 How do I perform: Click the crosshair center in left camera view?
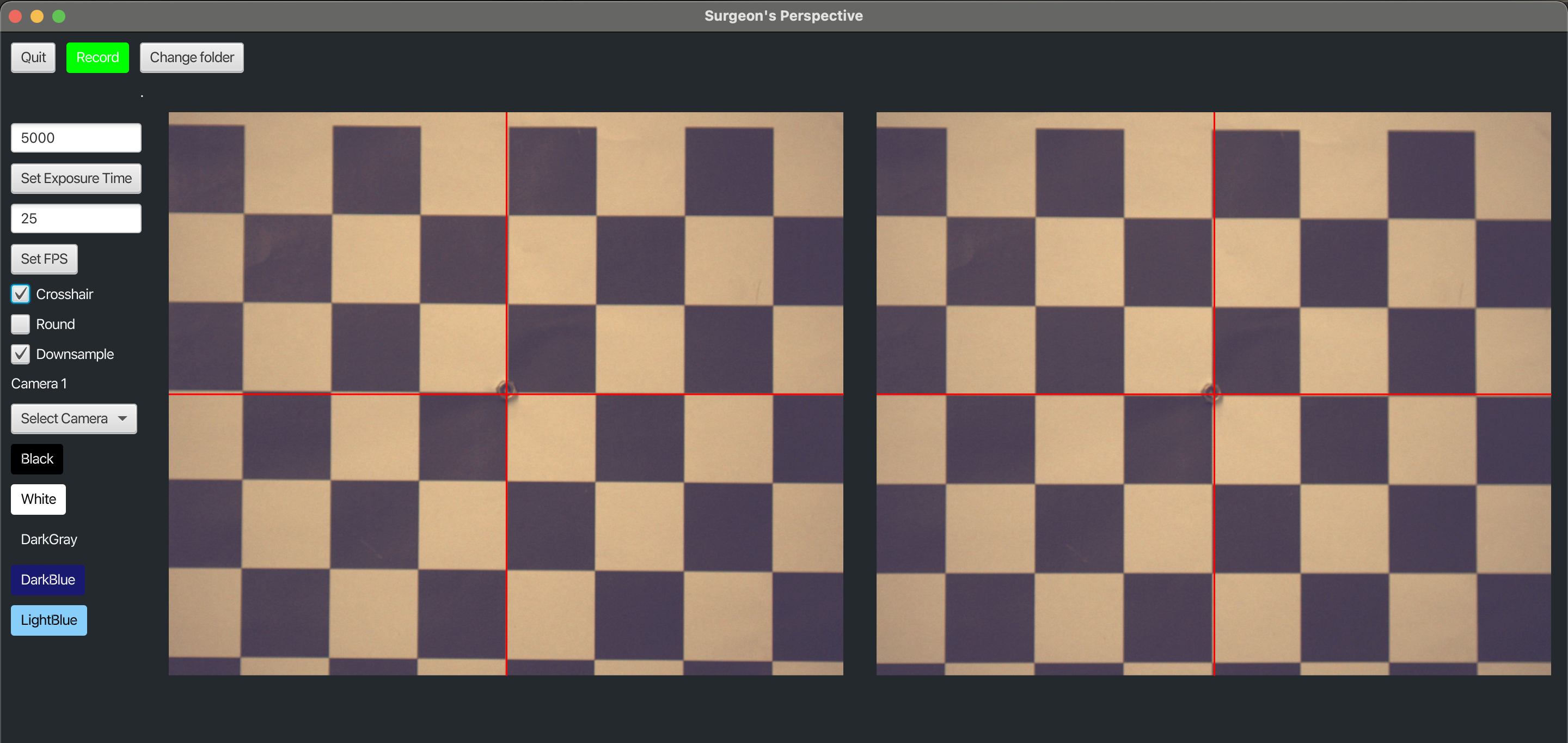pos(506,394)
